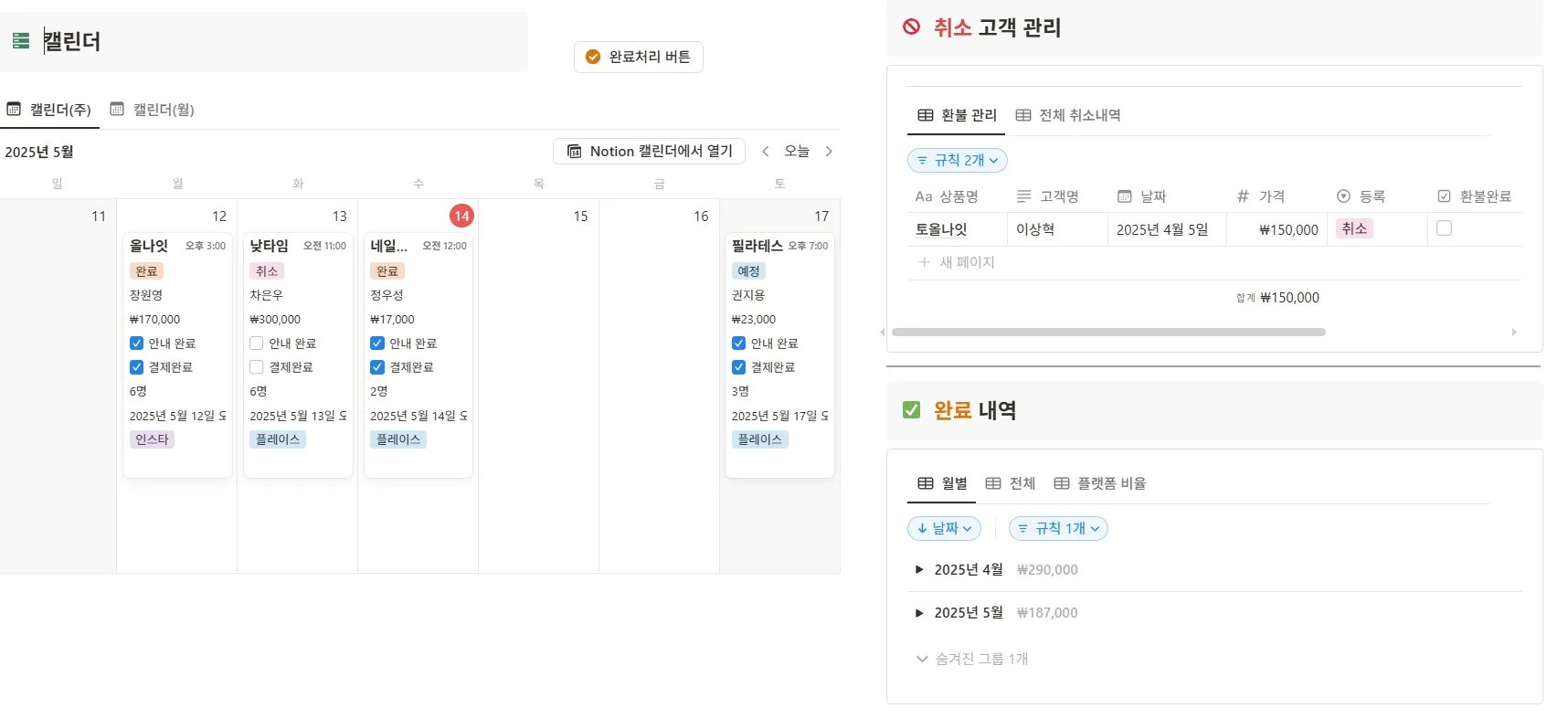Click the green calendar page icon
Screen dimensions: 1568x719
point(21,41)
